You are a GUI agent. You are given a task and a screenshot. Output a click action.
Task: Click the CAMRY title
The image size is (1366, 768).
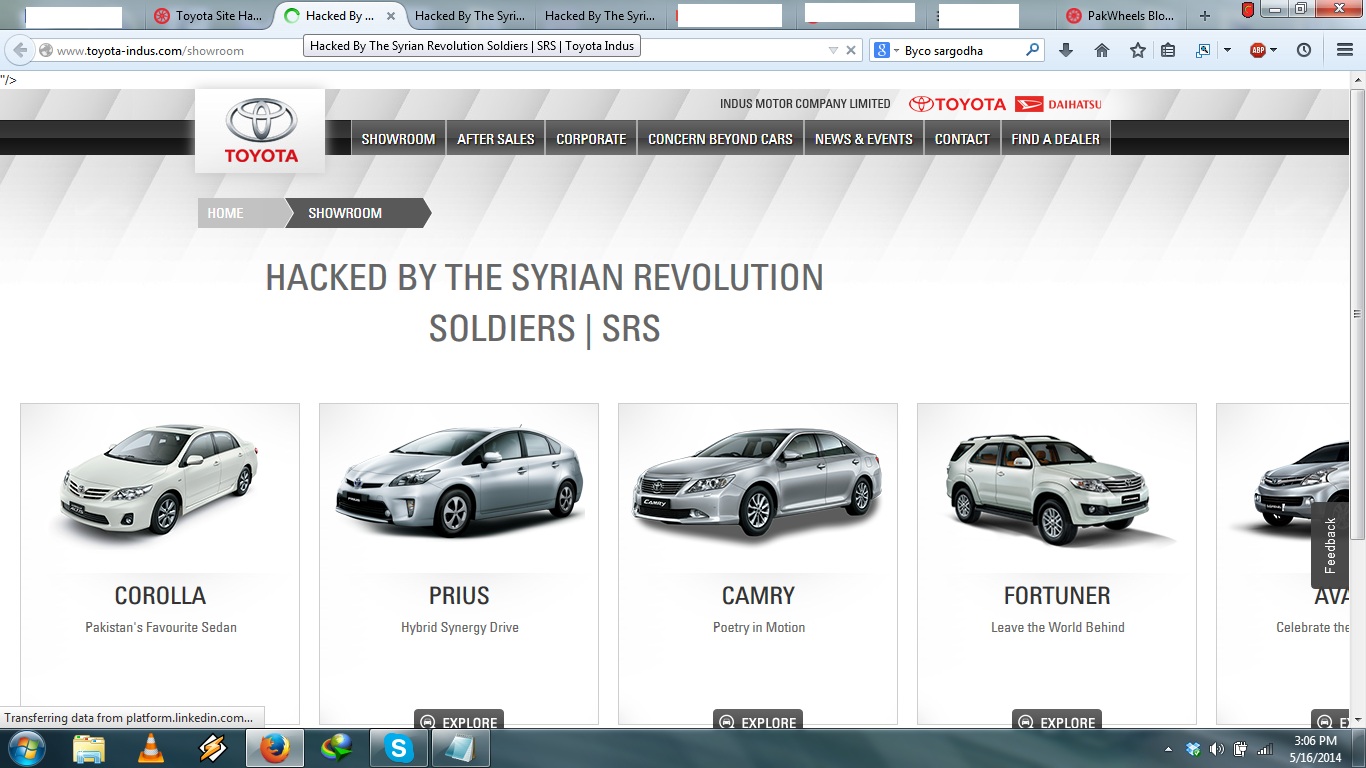coord(758,596)
